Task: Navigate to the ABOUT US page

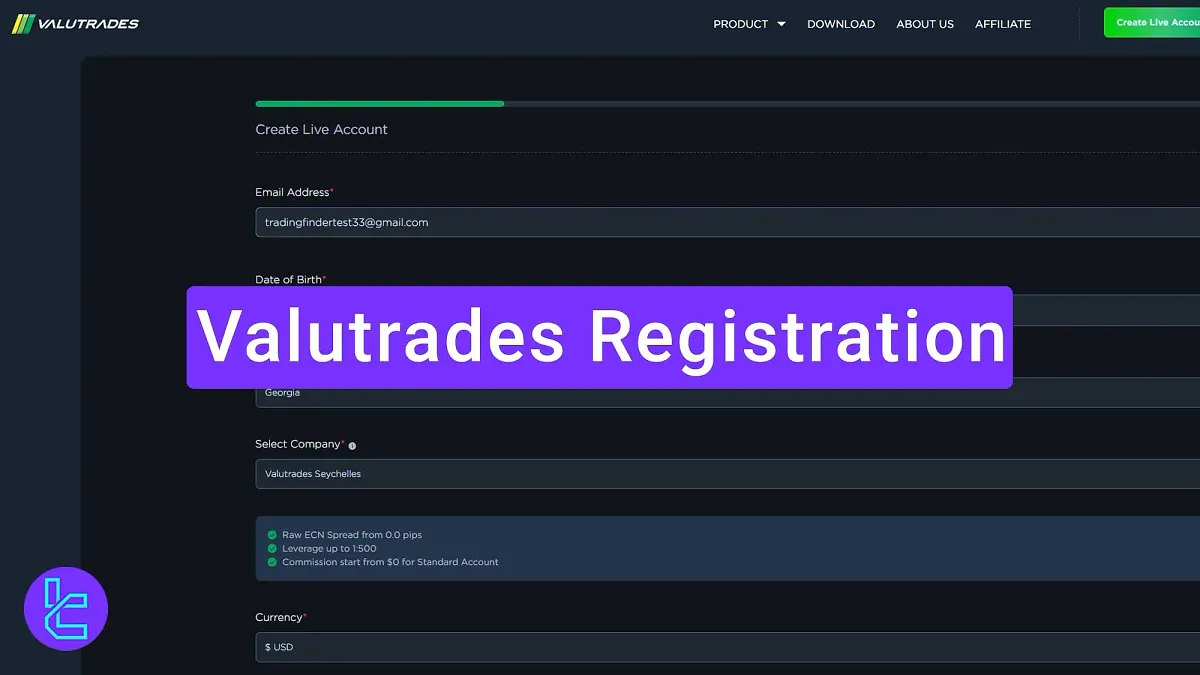Action: pyautogui.click(x=925, y=23)
